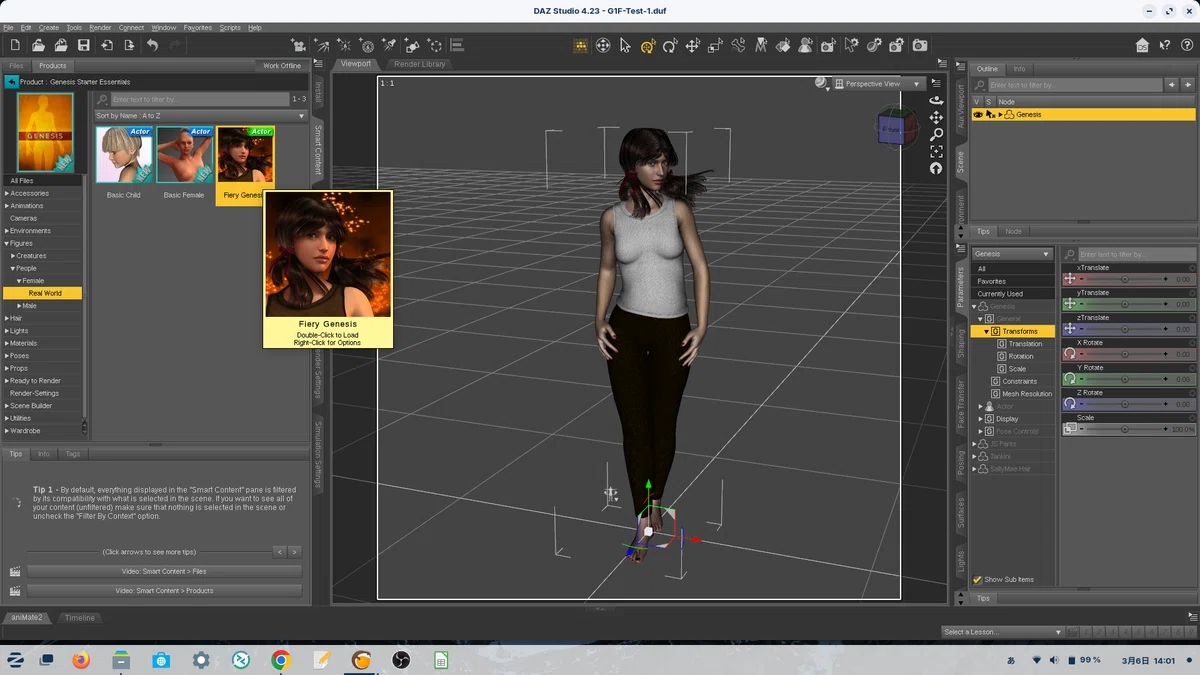Click the What's This help pointer icon
The height and width of the screenshot is (675, 1200).
(x=1164, y=45)
